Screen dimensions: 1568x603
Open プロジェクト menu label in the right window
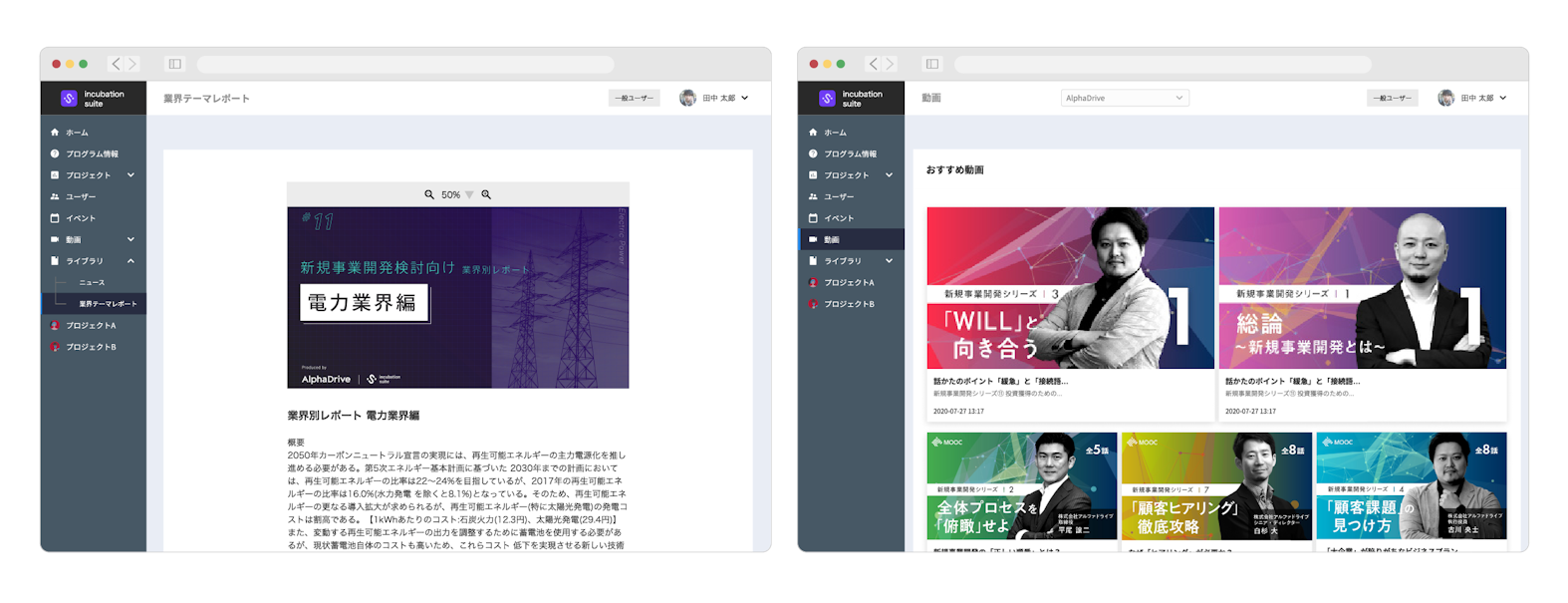[x=847, y=175]
